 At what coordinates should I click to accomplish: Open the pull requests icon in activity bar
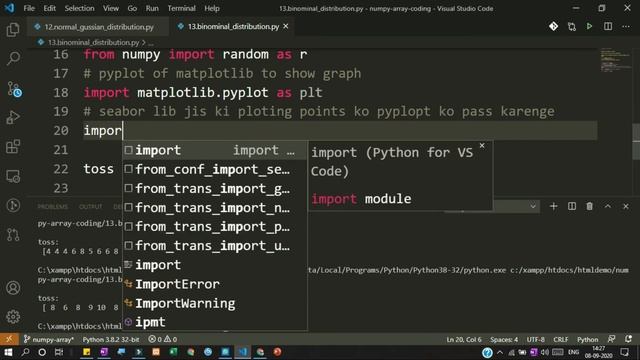tap(13, 235)
